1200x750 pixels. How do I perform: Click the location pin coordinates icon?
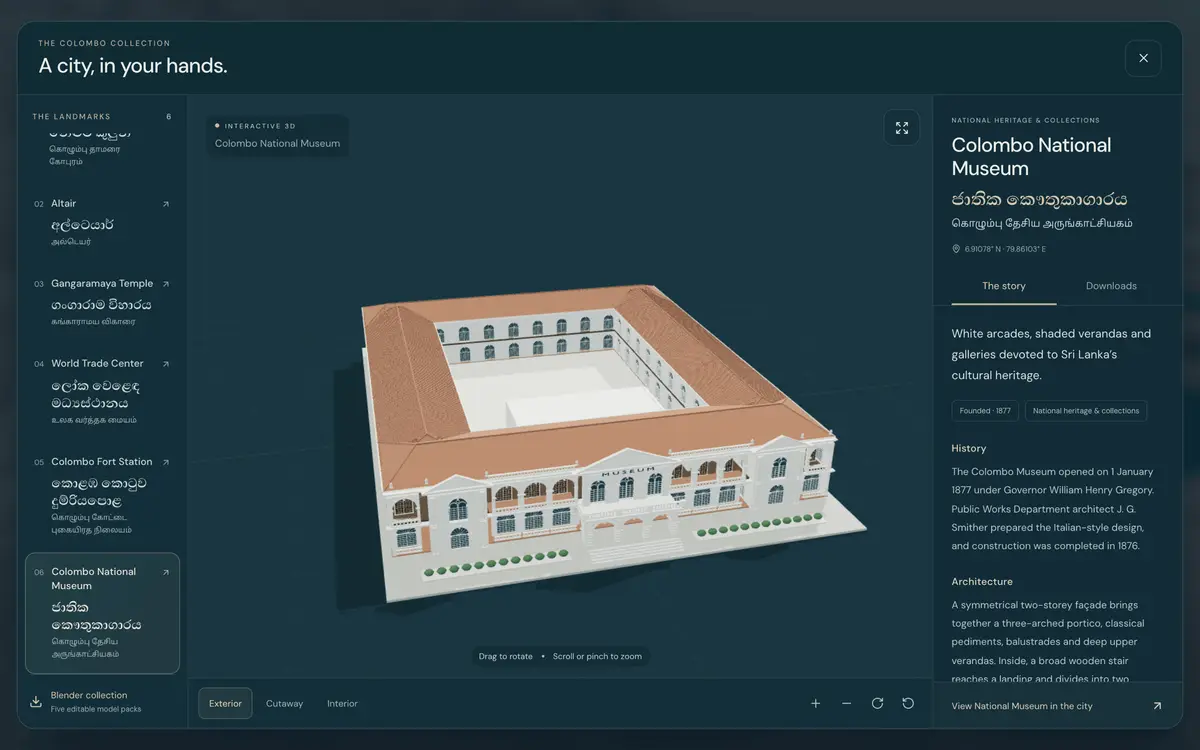pos(956,249)
